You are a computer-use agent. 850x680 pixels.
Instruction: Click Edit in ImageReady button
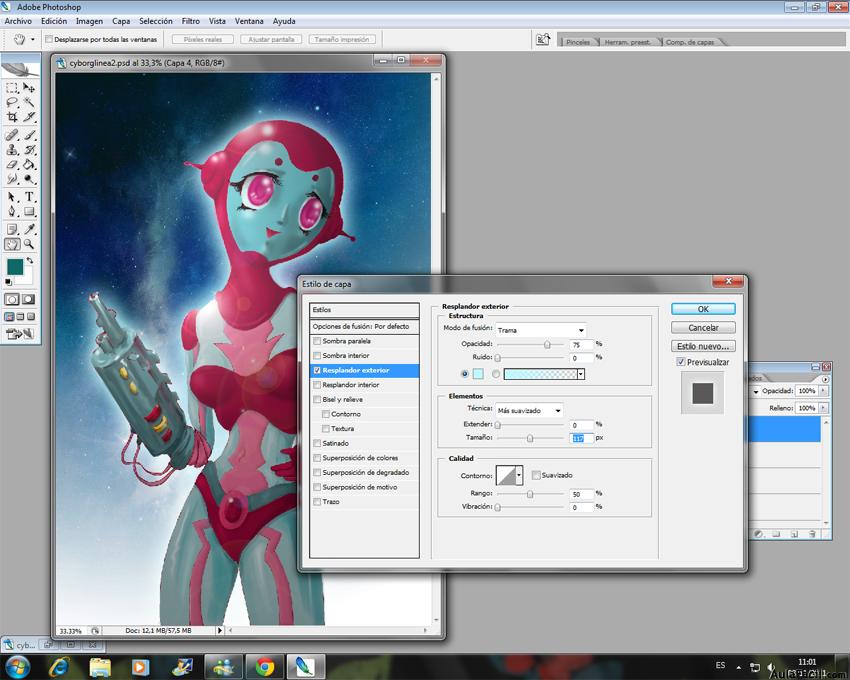click(x=20, y=334)
